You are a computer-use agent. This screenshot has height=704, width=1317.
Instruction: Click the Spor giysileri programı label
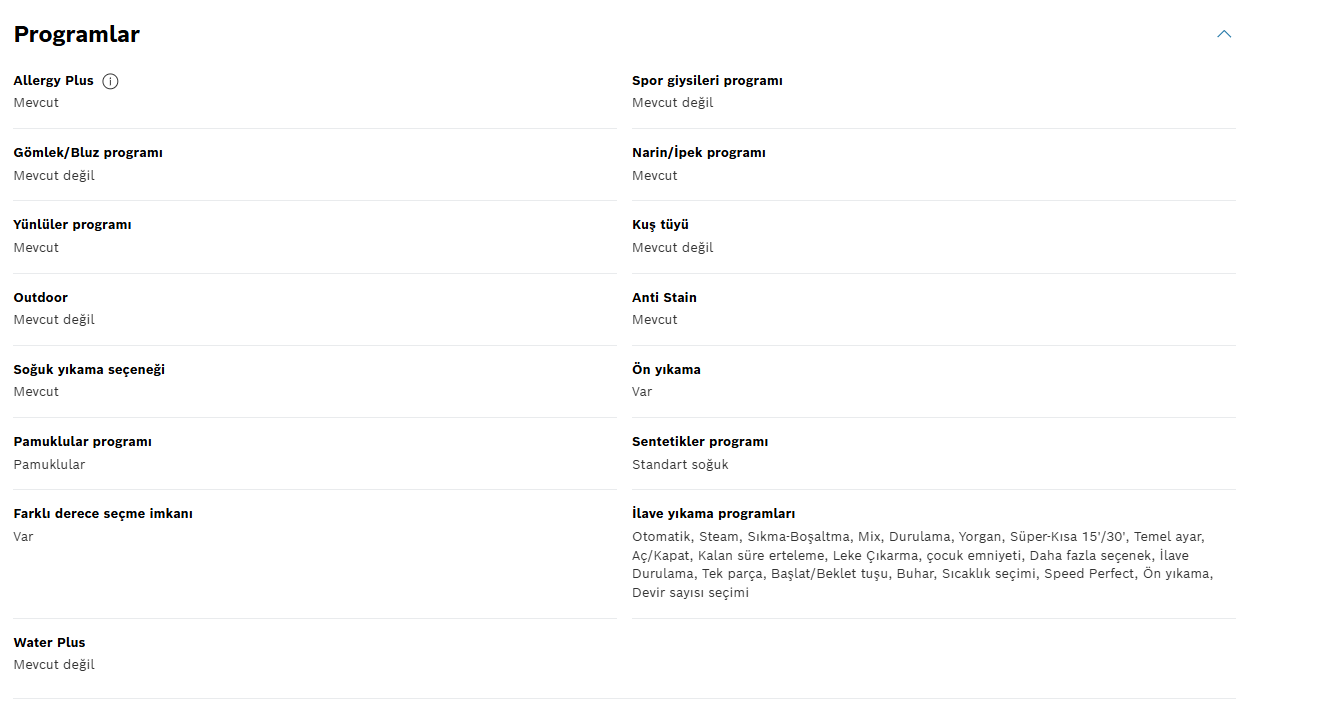click(707, 81)
